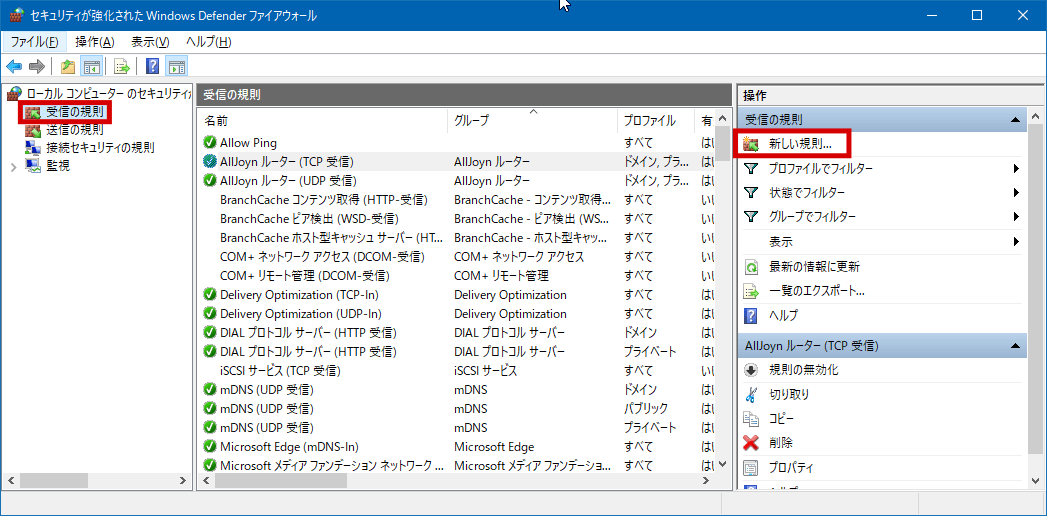Select 送信の規則 in the tree

pyautogui.click(x=74, y=129)
